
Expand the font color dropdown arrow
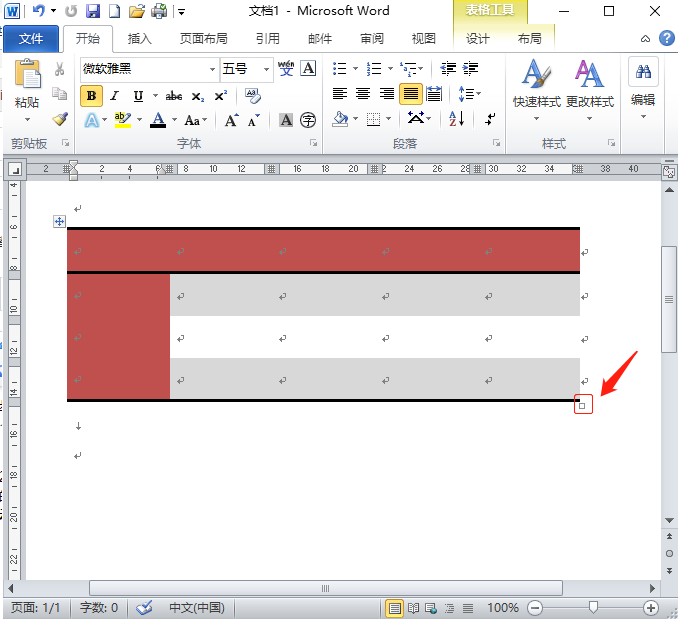pos(174,120)
